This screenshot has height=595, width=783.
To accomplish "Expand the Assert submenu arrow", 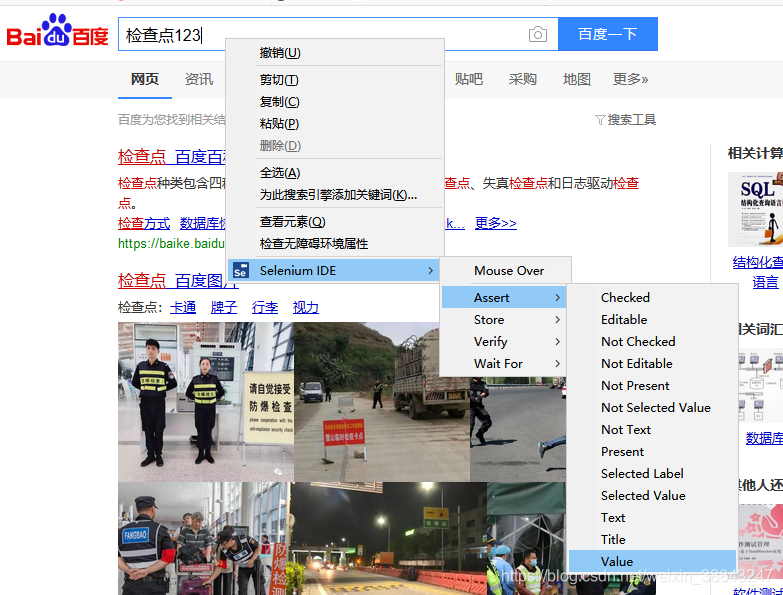I will point(558,298).
